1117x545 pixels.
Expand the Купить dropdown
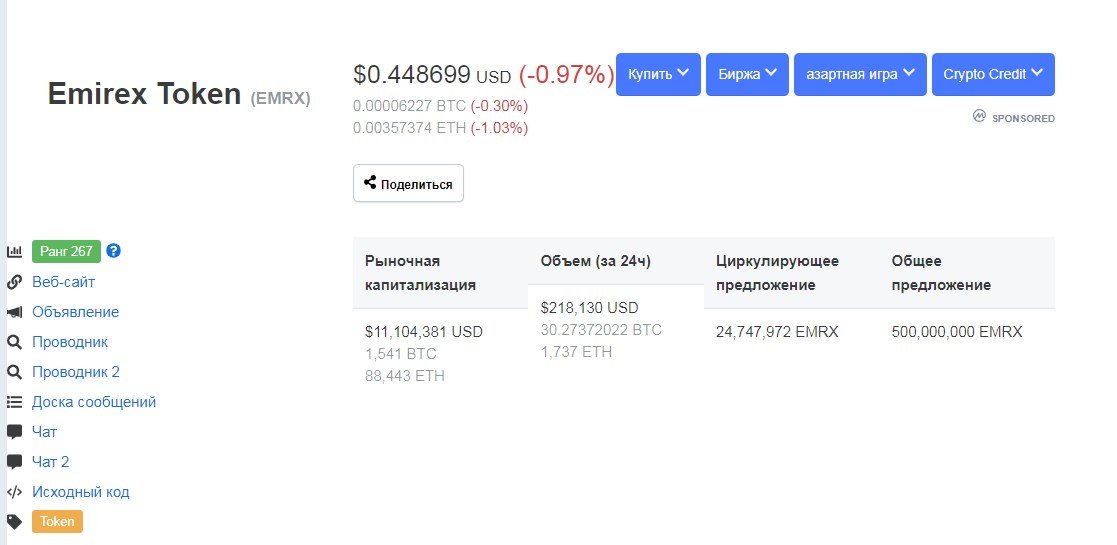click(x=658, y=74)
